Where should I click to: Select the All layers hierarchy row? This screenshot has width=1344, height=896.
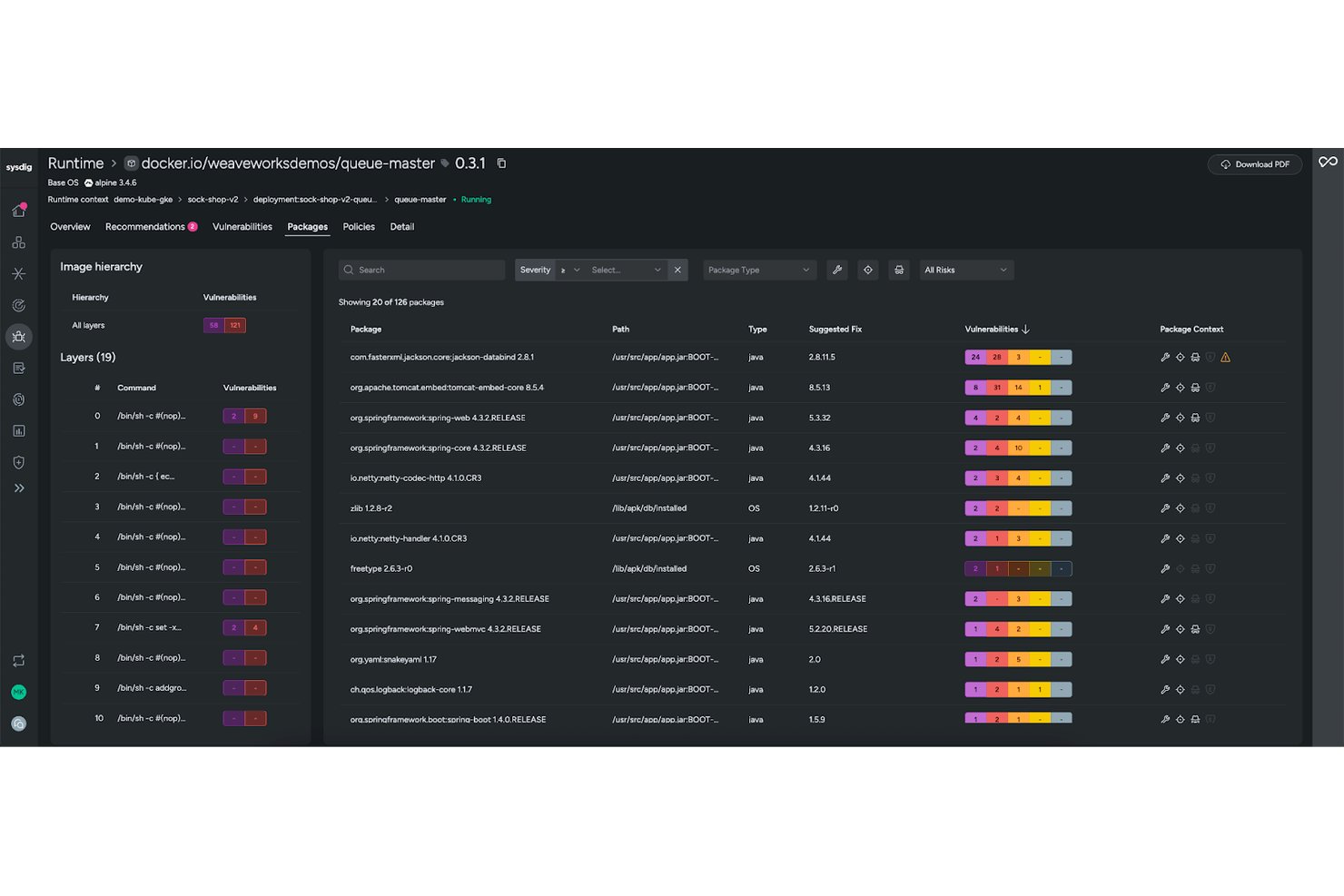[179, 325]
